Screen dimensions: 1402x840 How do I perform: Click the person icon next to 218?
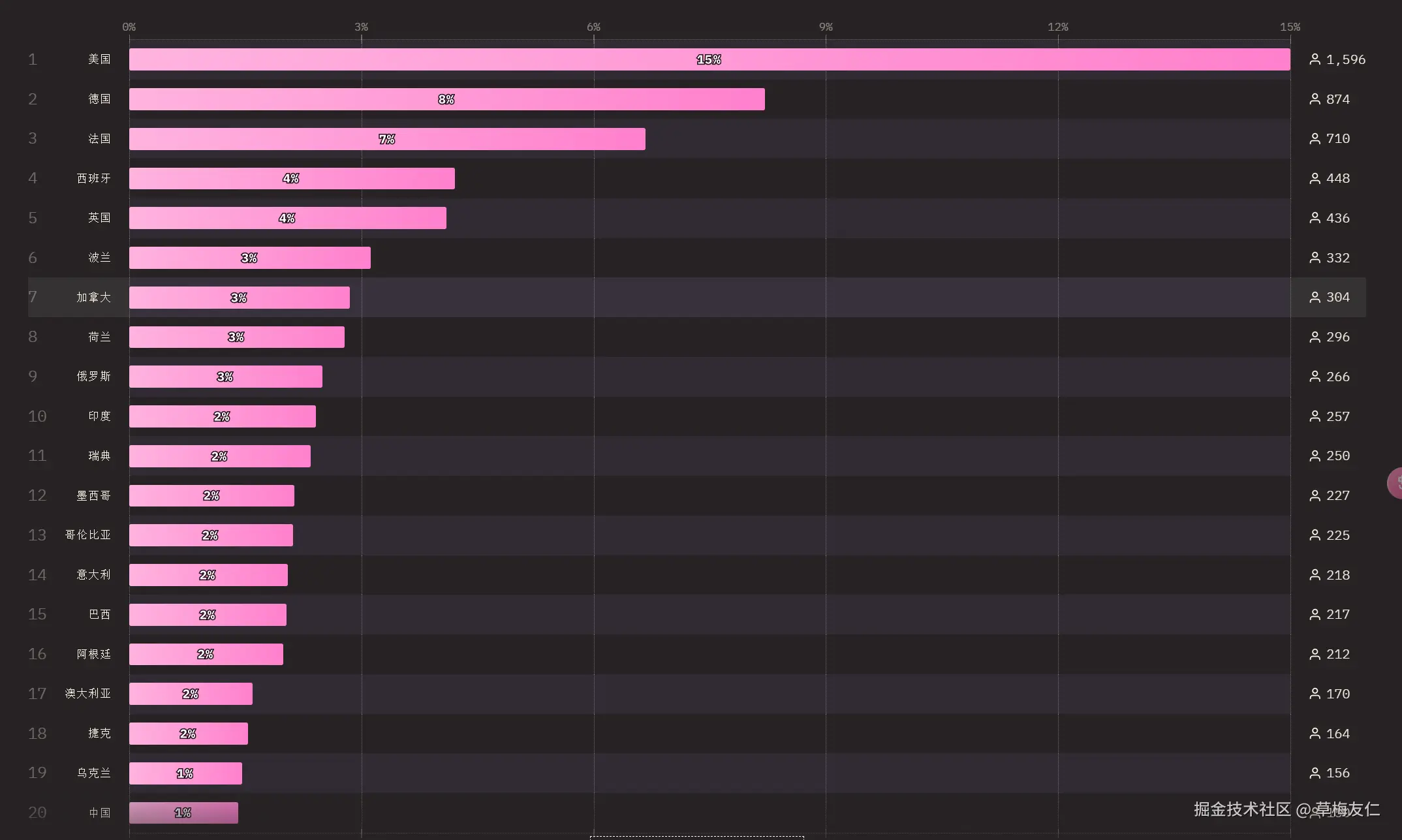pyautogui.click(x=1315, y=575)
